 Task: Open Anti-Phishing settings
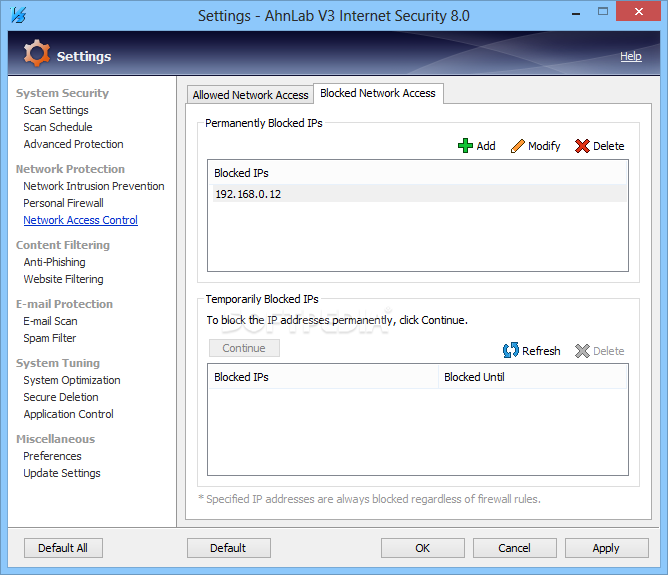pos(55,262)
